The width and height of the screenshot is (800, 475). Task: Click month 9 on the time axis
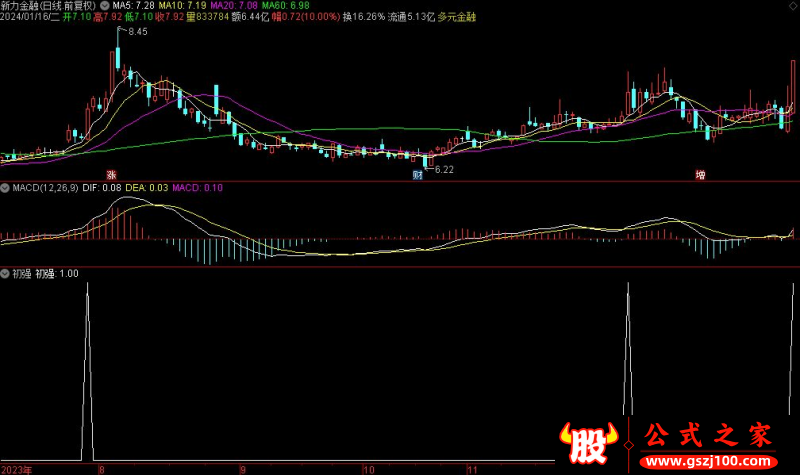click(x=242, y=468)
